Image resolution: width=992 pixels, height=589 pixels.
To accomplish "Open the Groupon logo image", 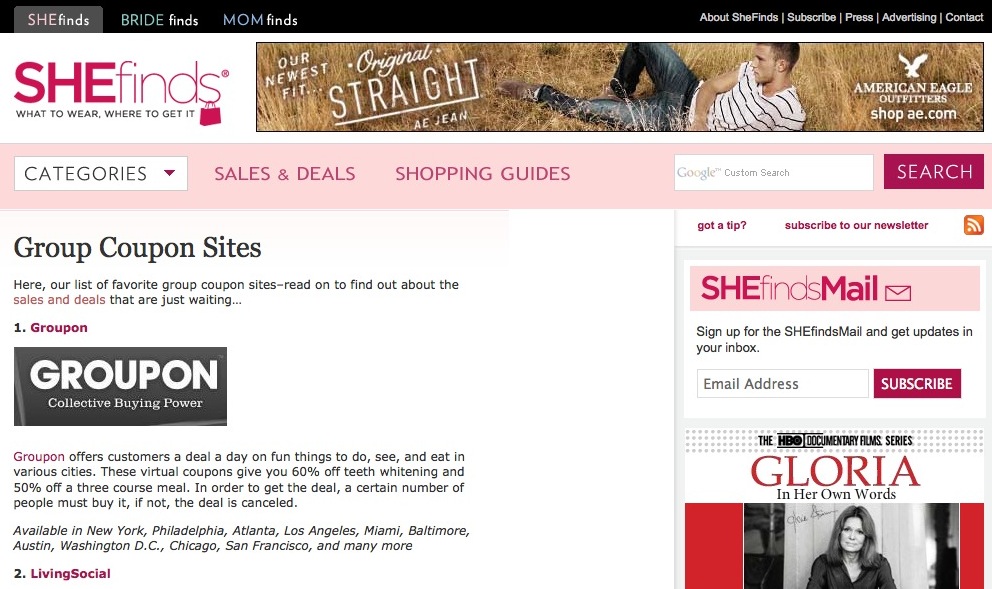I will pyautogui.click(x=120, y=386).
